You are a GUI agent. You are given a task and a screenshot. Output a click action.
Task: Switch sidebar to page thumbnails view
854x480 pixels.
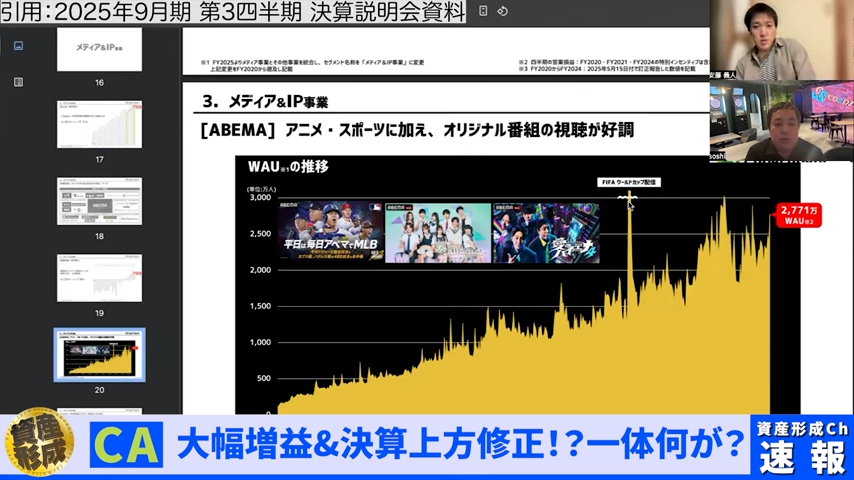click(19, 46)
